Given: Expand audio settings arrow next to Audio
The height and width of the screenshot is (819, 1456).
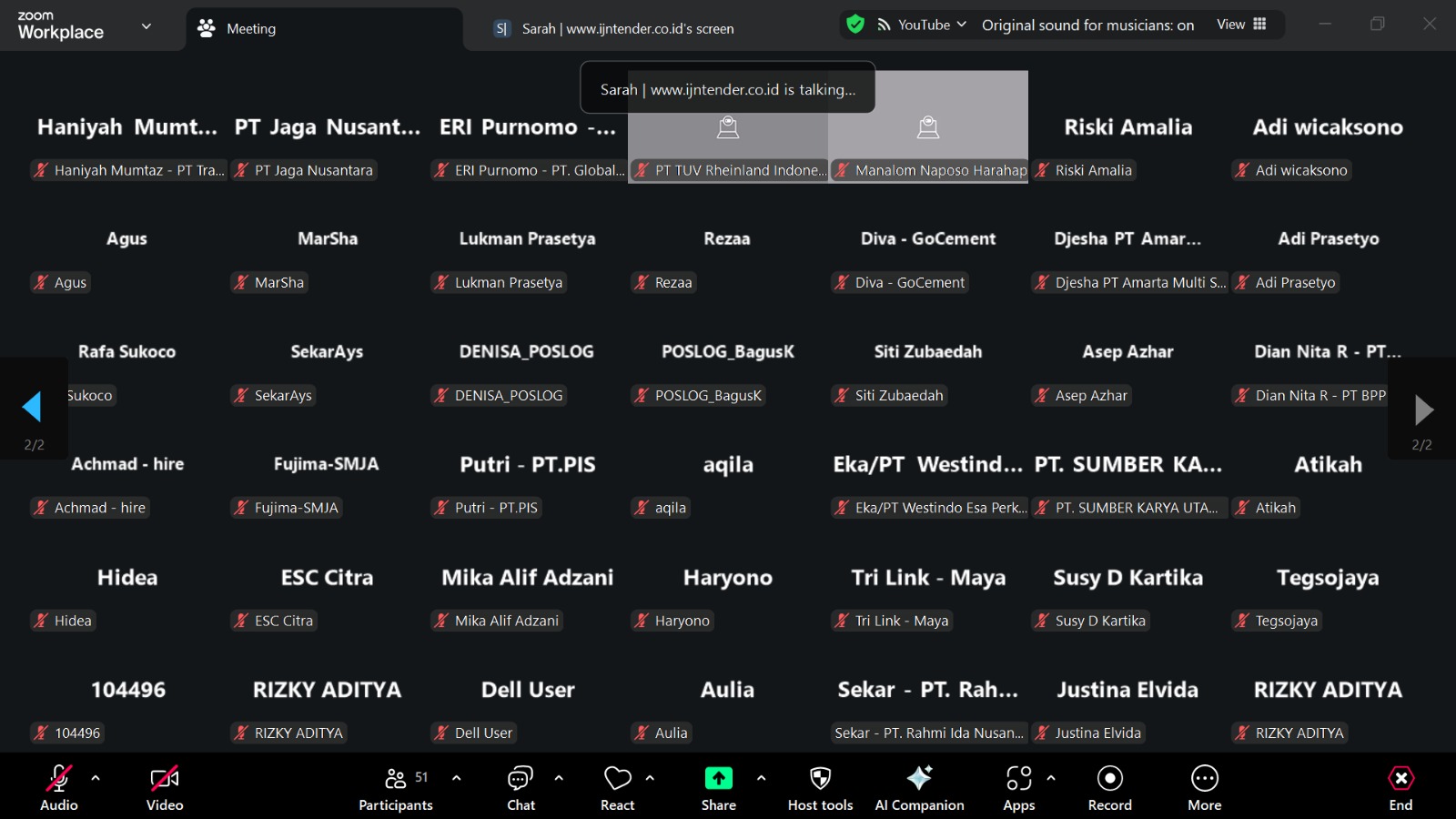Looking at the screenshot, I should click(96, 778).
